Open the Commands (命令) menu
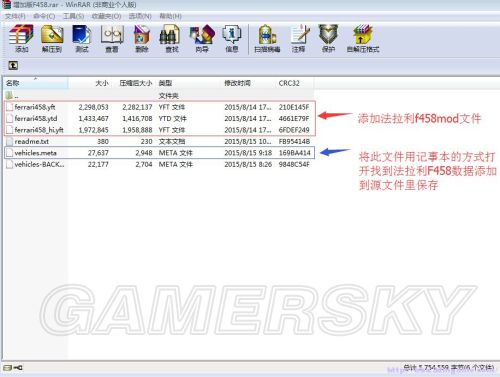 (x=44, y=16)
